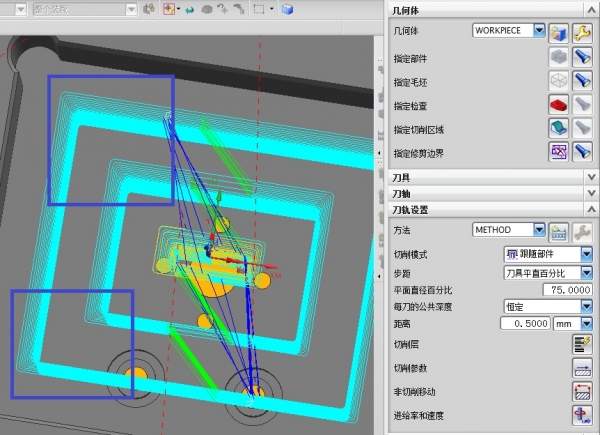The width and height of the screenshot is (600, 435).
Task: Open the feeds and speeds (进给率和速度) dialog
Action: (x=582, y=415)
